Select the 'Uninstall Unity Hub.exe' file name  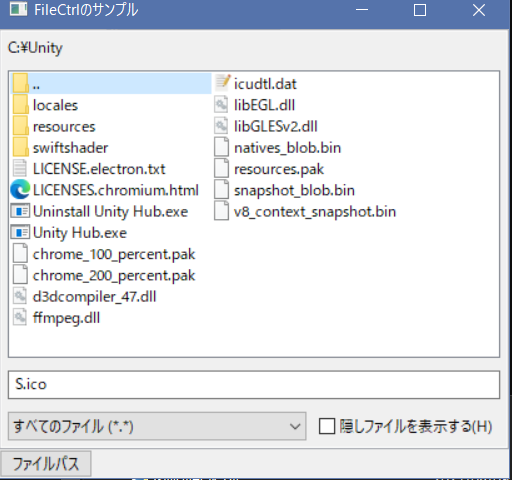coord(110,212)
